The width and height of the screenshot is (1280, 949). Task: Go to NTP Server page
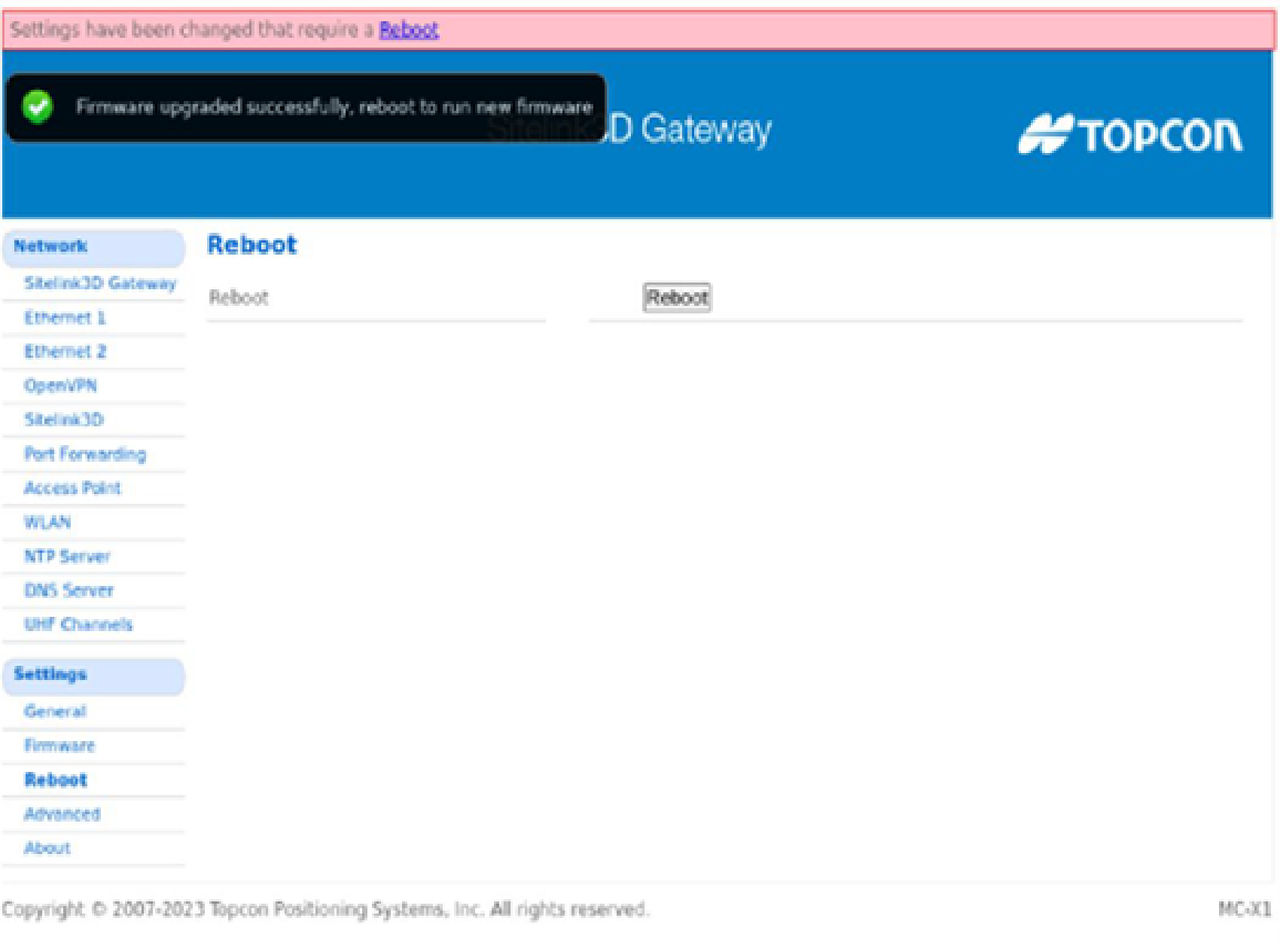[x=67, y=556]
